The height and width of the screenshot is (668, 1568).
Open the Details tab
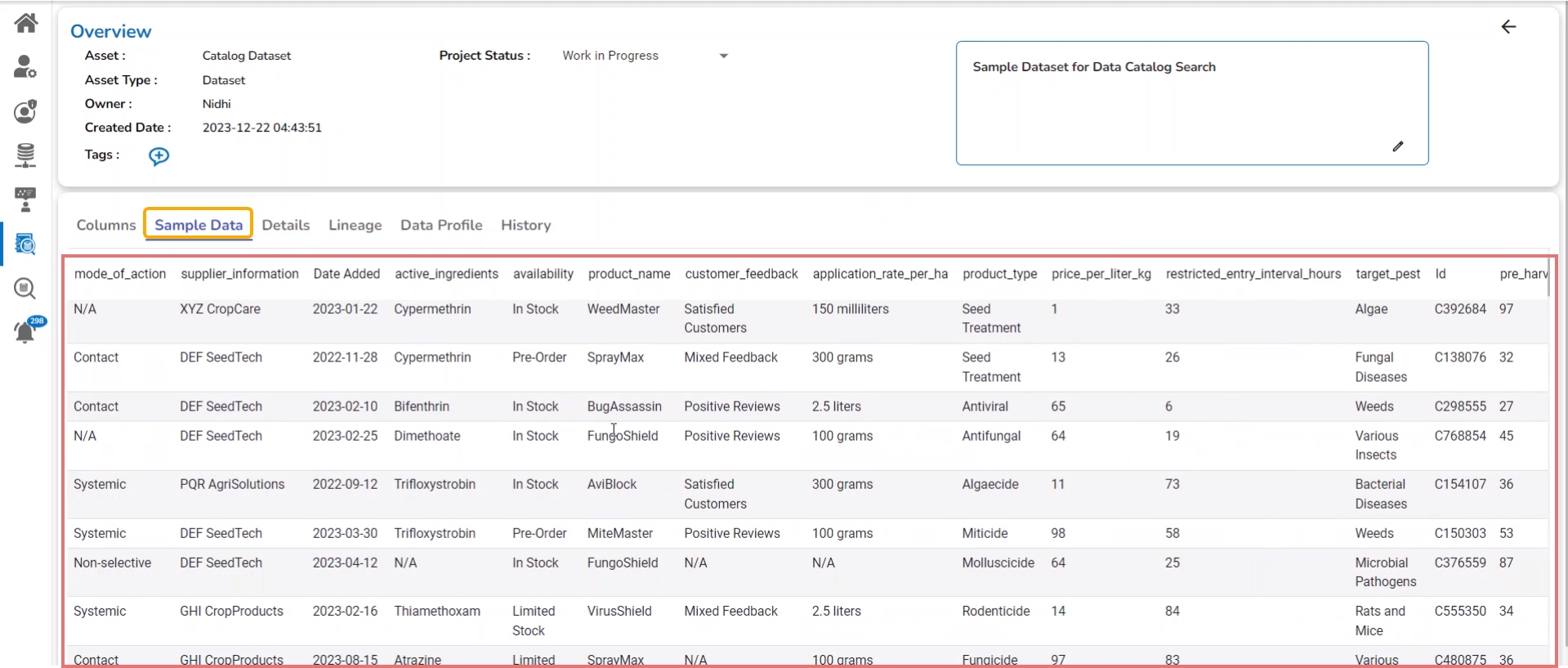coord(285,225)
